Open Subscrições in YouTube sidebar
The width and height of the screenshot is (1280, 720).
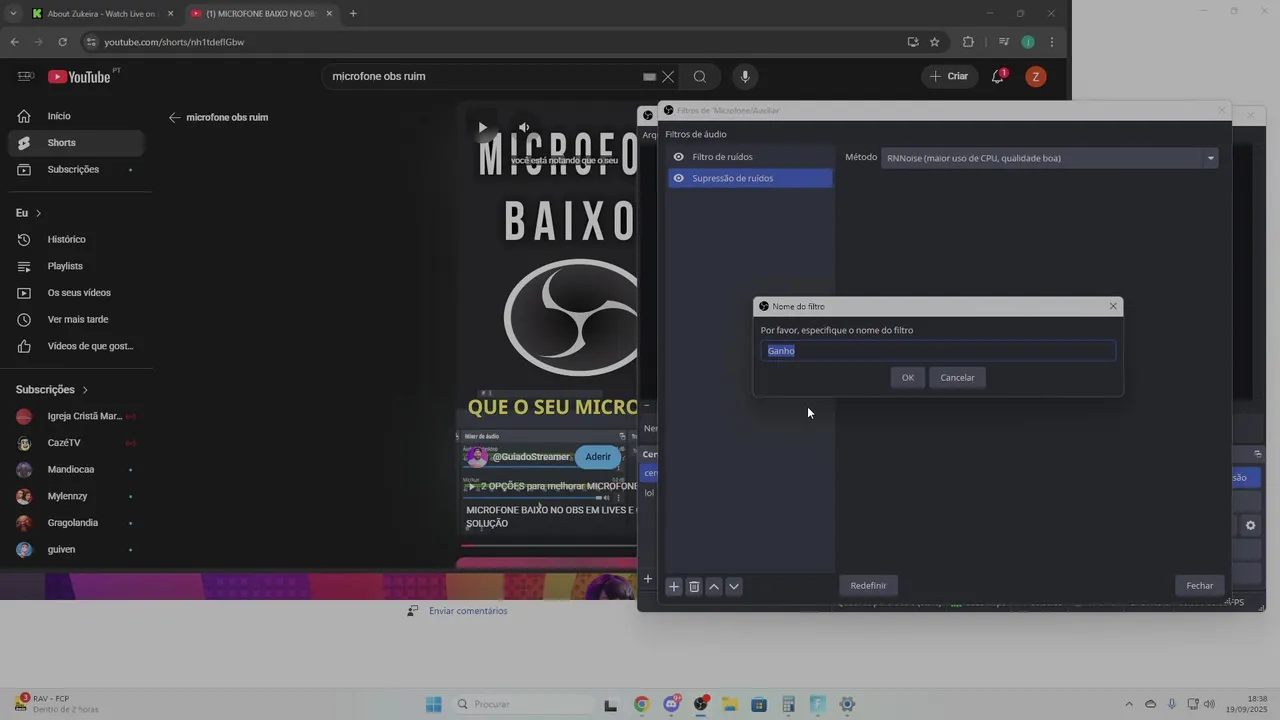pos(76,169)
